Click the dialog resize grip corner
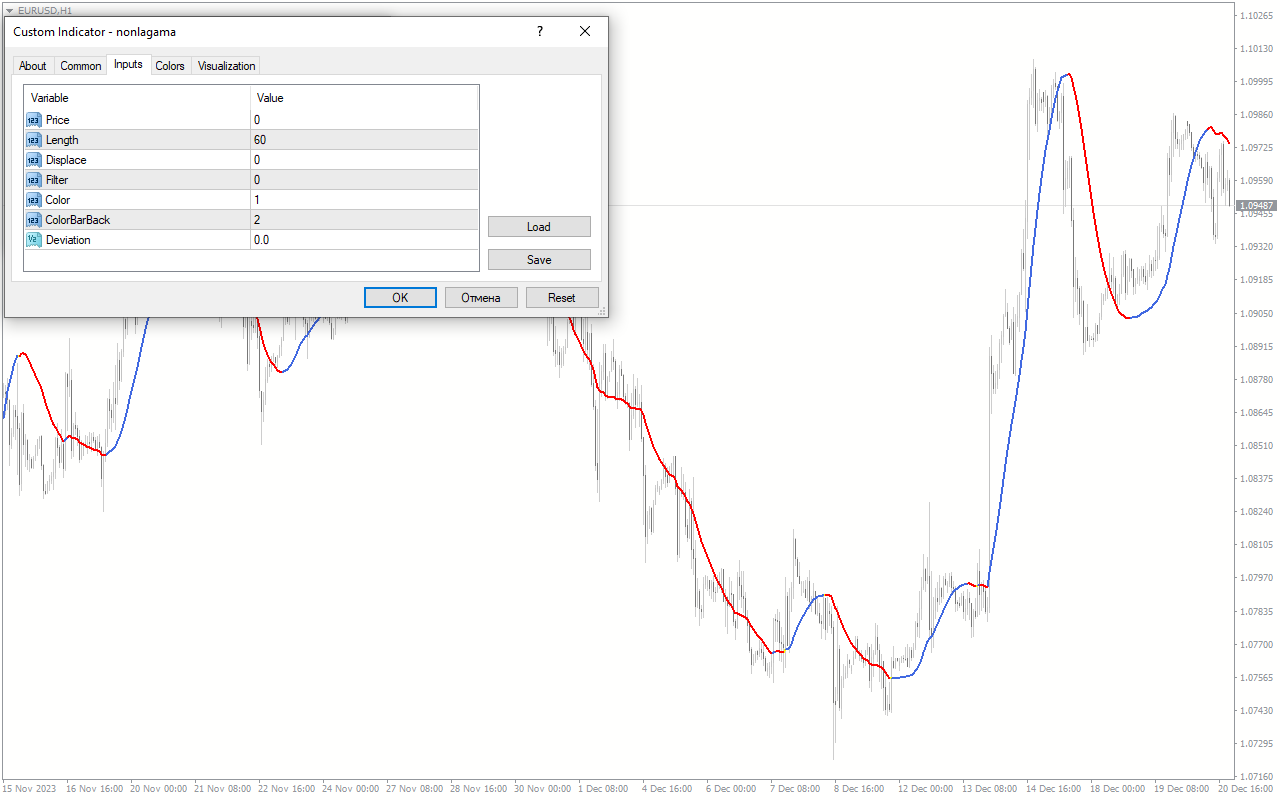 point(602,312)
